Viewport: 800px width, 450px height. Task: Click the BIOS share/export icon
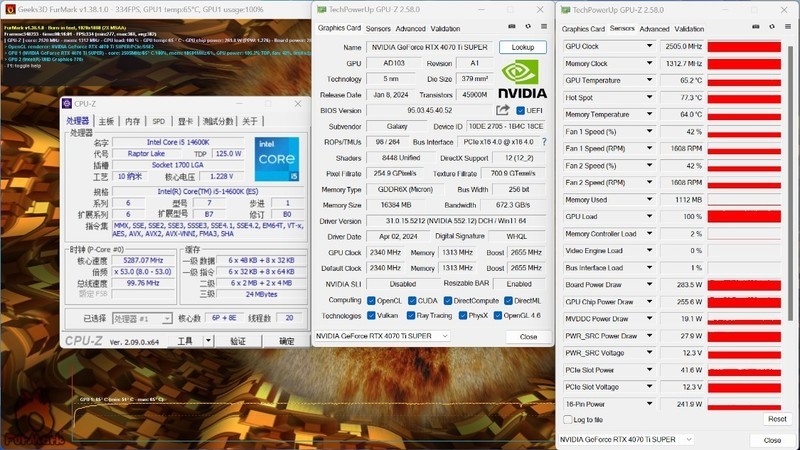coord(503,110)
